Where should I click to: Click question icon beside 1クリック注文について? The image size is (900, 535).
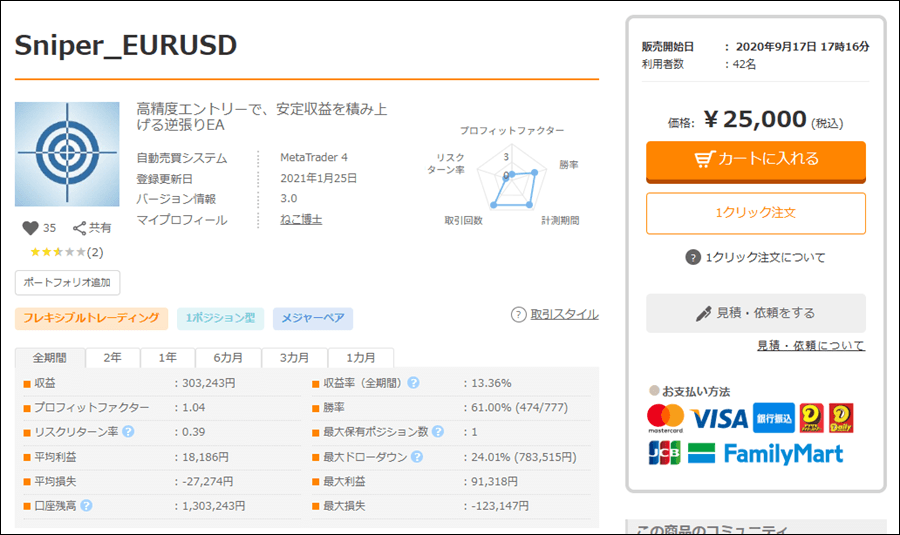693,257
